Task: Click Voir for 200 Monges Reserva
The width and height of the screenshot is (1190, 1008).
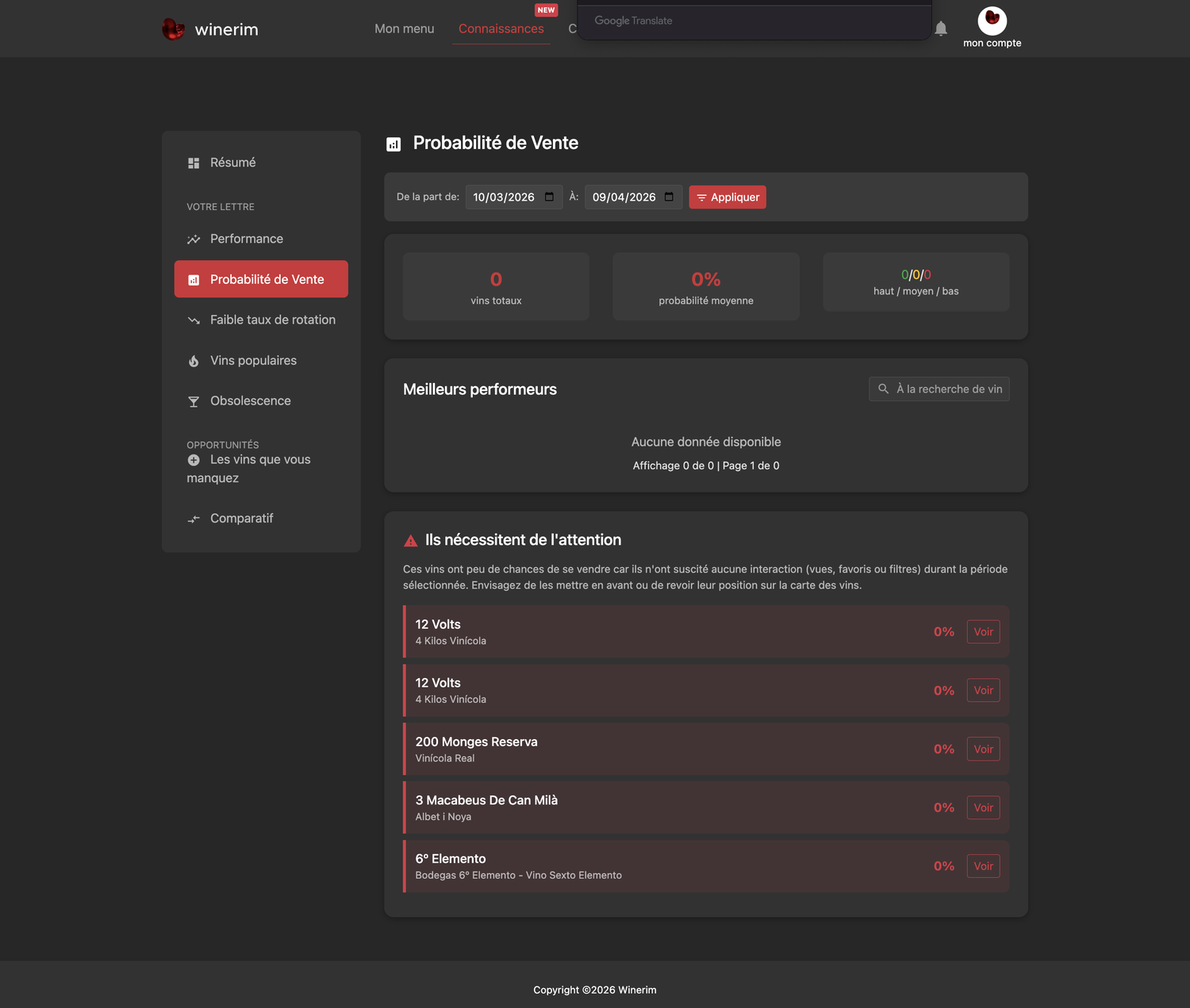Action: click(x=984, y=749)
